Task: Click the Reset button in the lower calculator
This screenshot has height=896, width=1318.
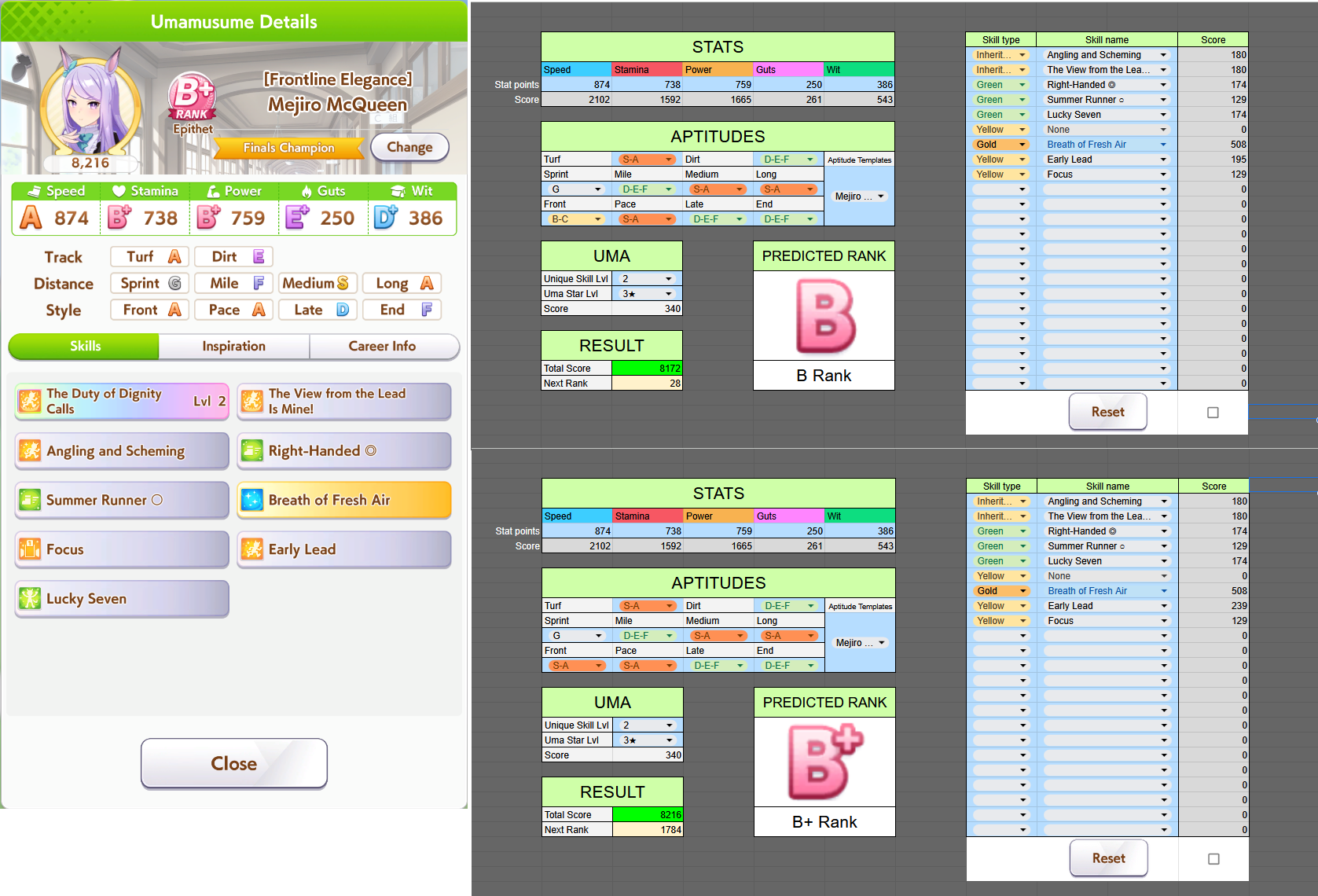Action: (x=1108, y=858)
